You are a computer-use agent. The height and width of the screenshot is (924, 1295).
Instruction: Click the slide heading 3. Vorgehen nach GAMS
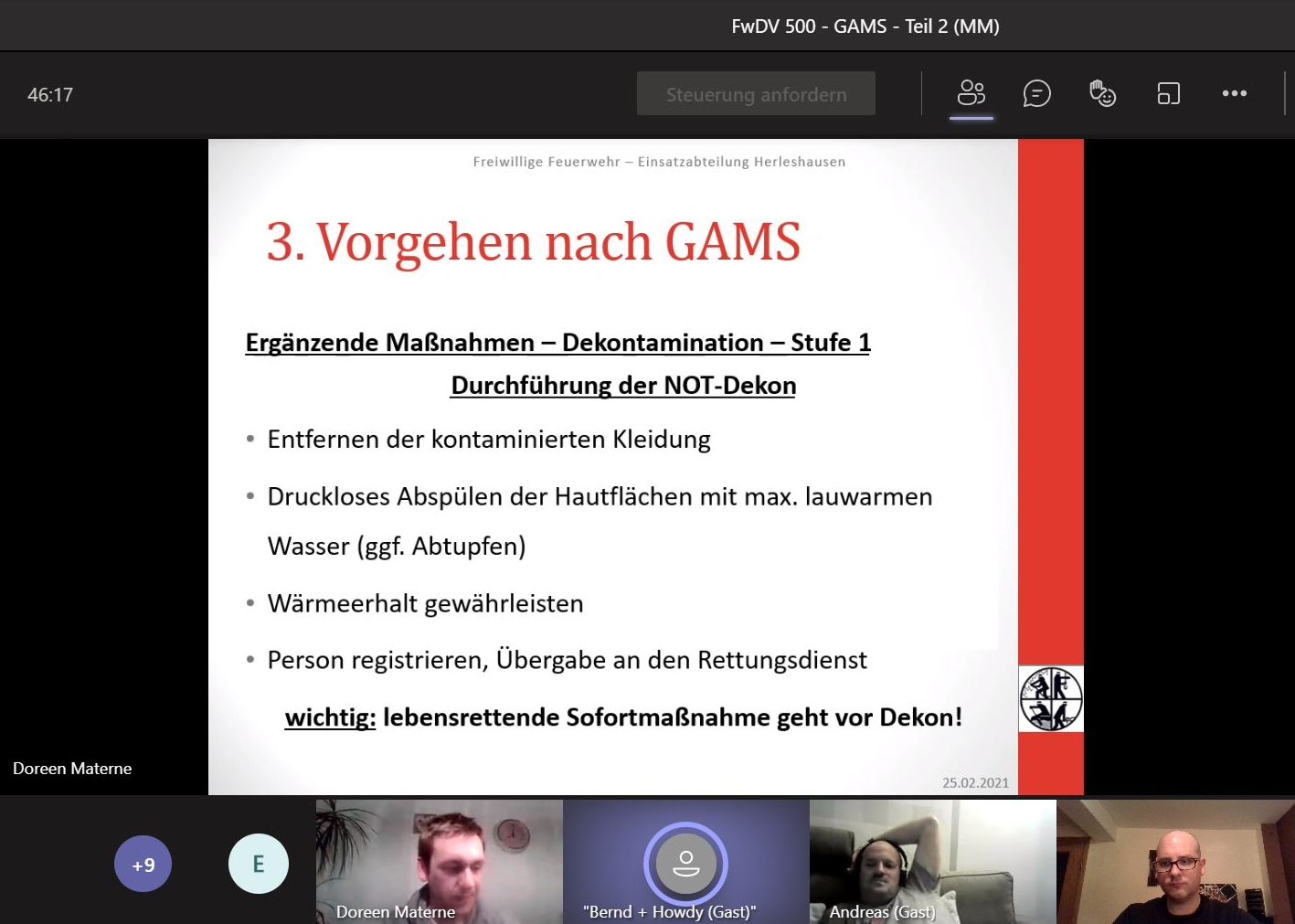tap(534, 242)
